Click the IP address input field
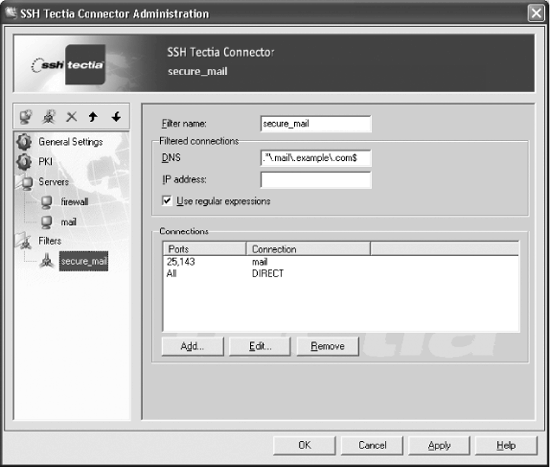Screen dimensions: 550x467 [316, 180]
